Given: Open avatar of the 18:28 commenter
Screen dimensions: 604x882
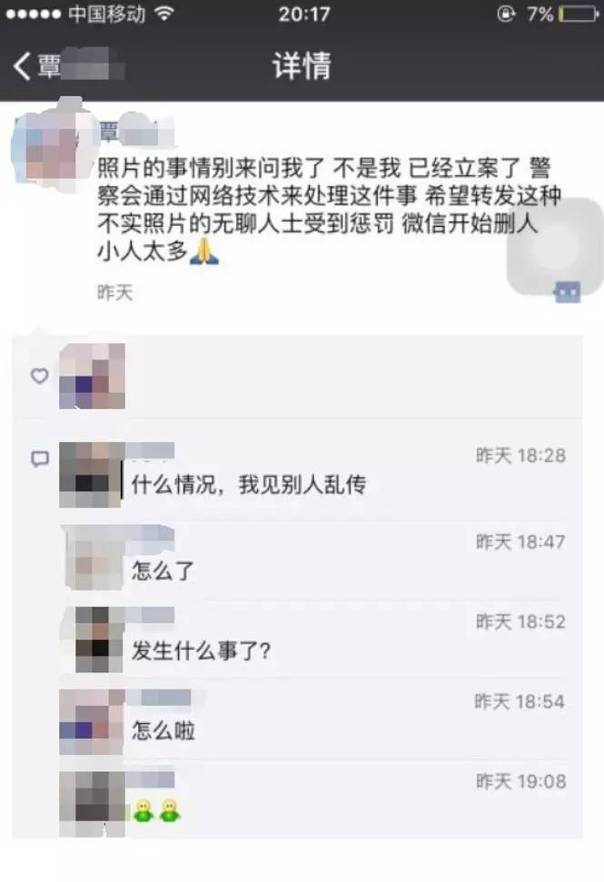Looking at the screenshot, I should 91,475.
